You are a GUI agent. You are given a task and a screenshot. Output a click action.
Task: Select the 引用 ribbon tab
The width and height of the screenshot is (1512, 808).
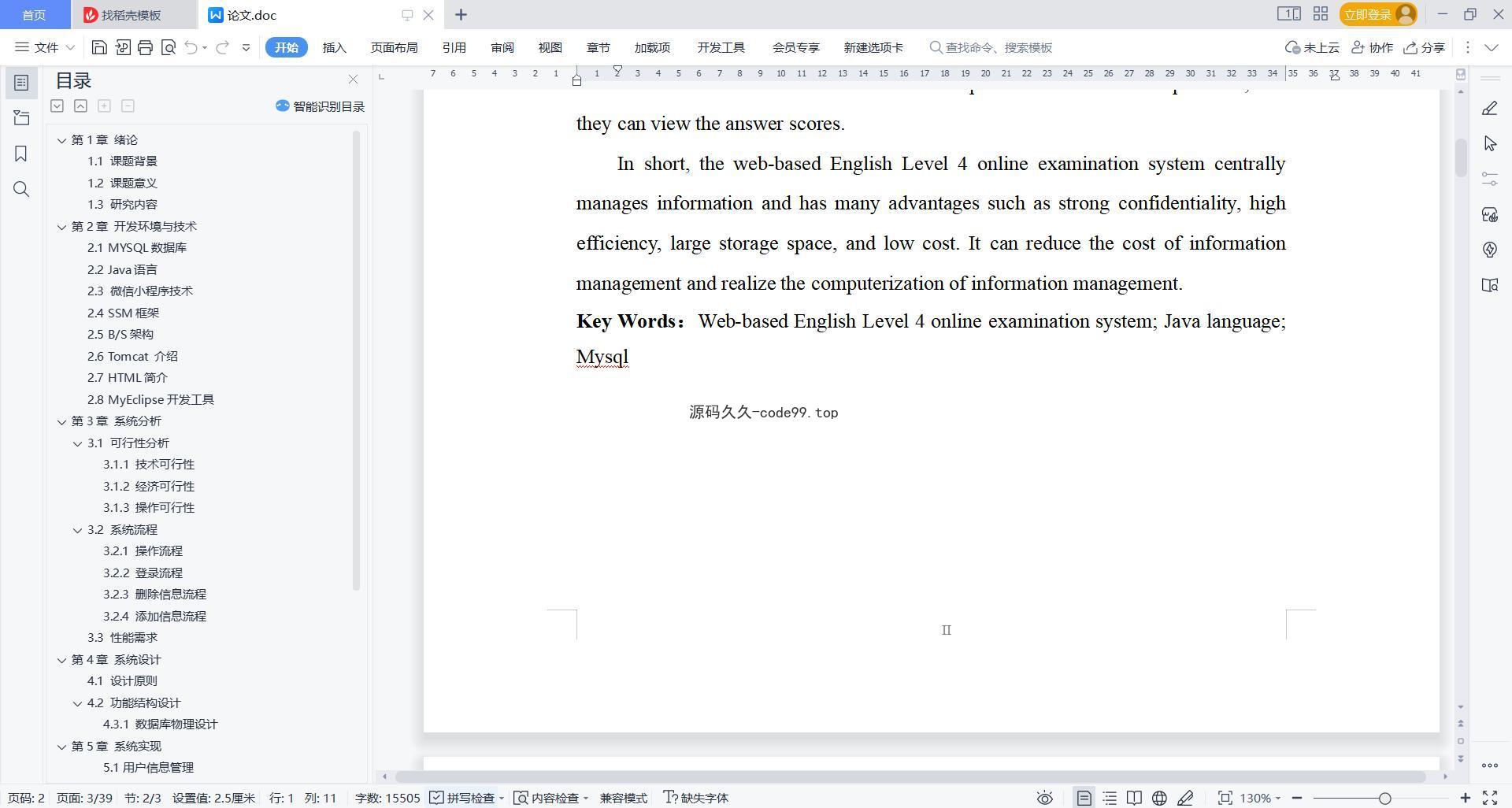[x=454, y=47]
